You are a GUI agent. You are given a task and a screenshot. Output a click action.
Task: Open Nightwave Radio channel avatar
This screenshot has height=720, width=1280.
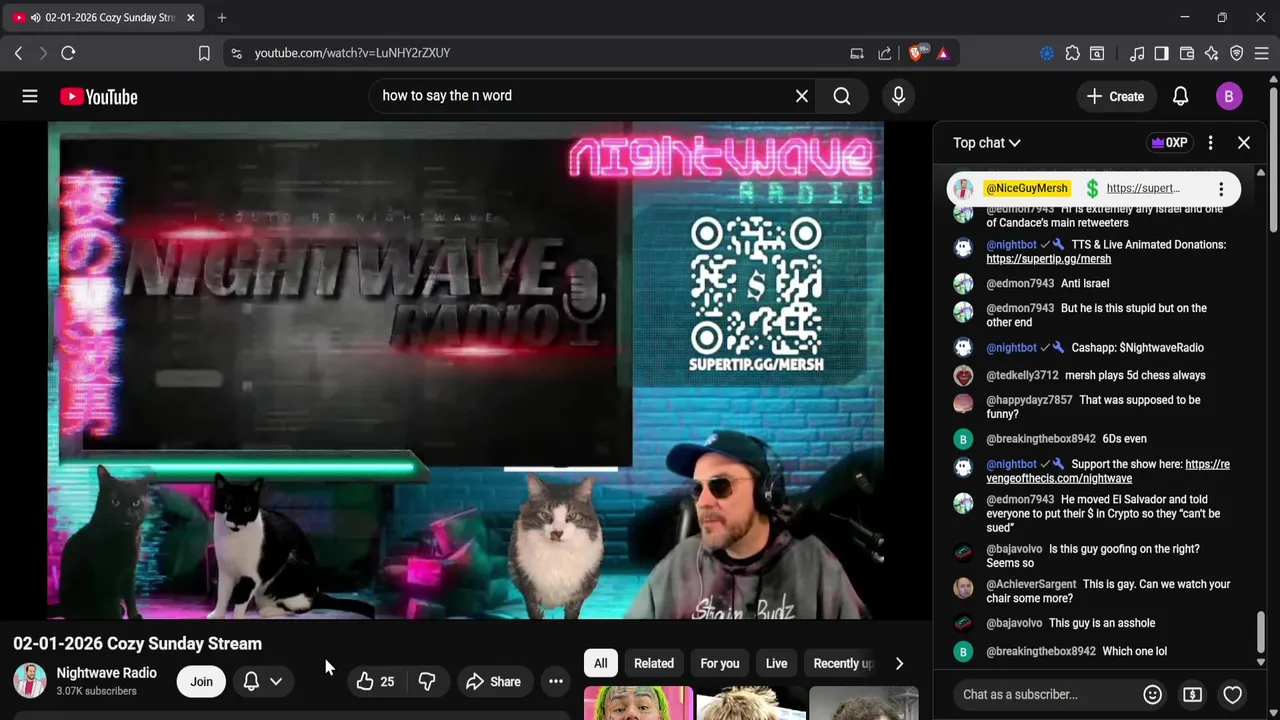[x=30, y=681]
